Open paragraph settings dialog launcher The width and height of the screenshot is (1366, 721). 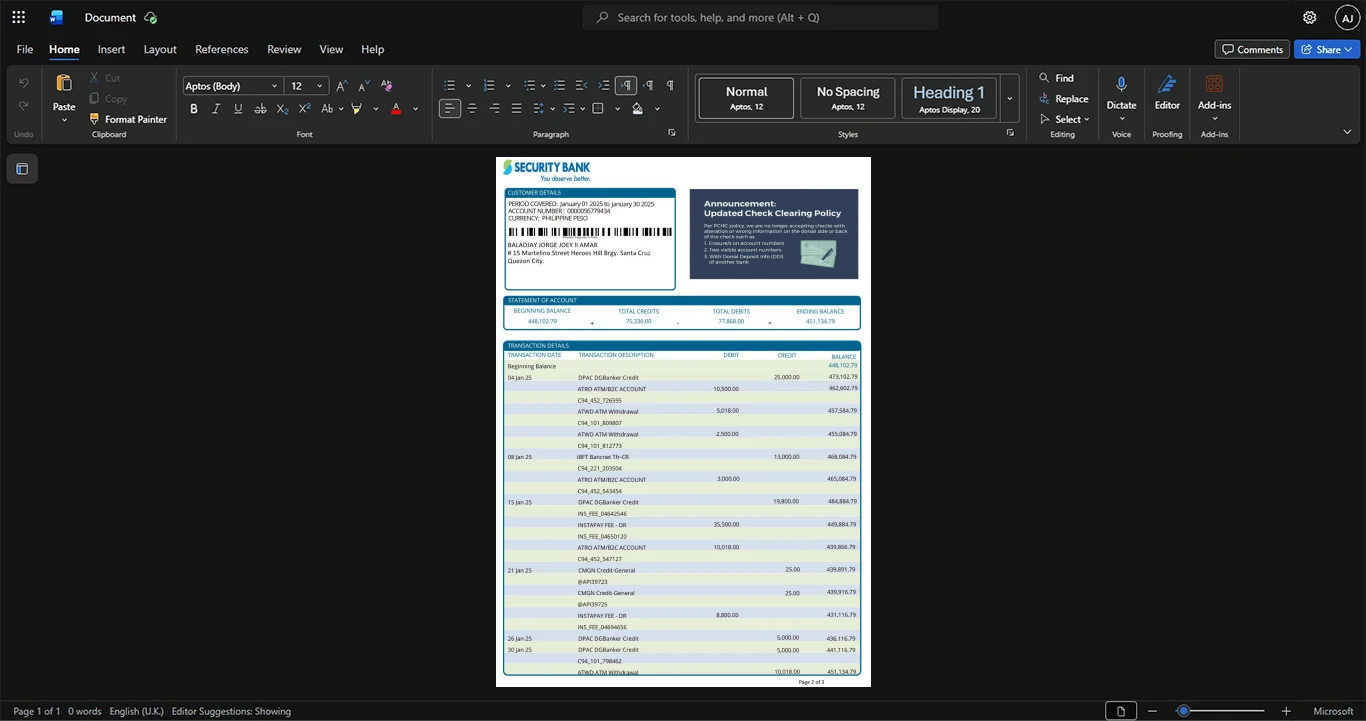672,133
